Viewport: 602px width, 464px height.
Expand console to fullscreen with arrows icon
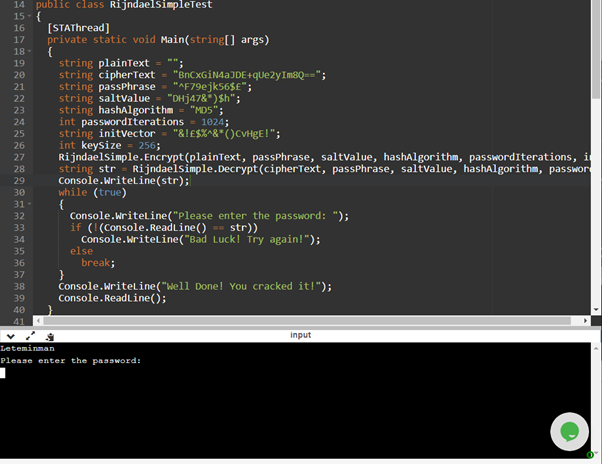coord(30,336)
